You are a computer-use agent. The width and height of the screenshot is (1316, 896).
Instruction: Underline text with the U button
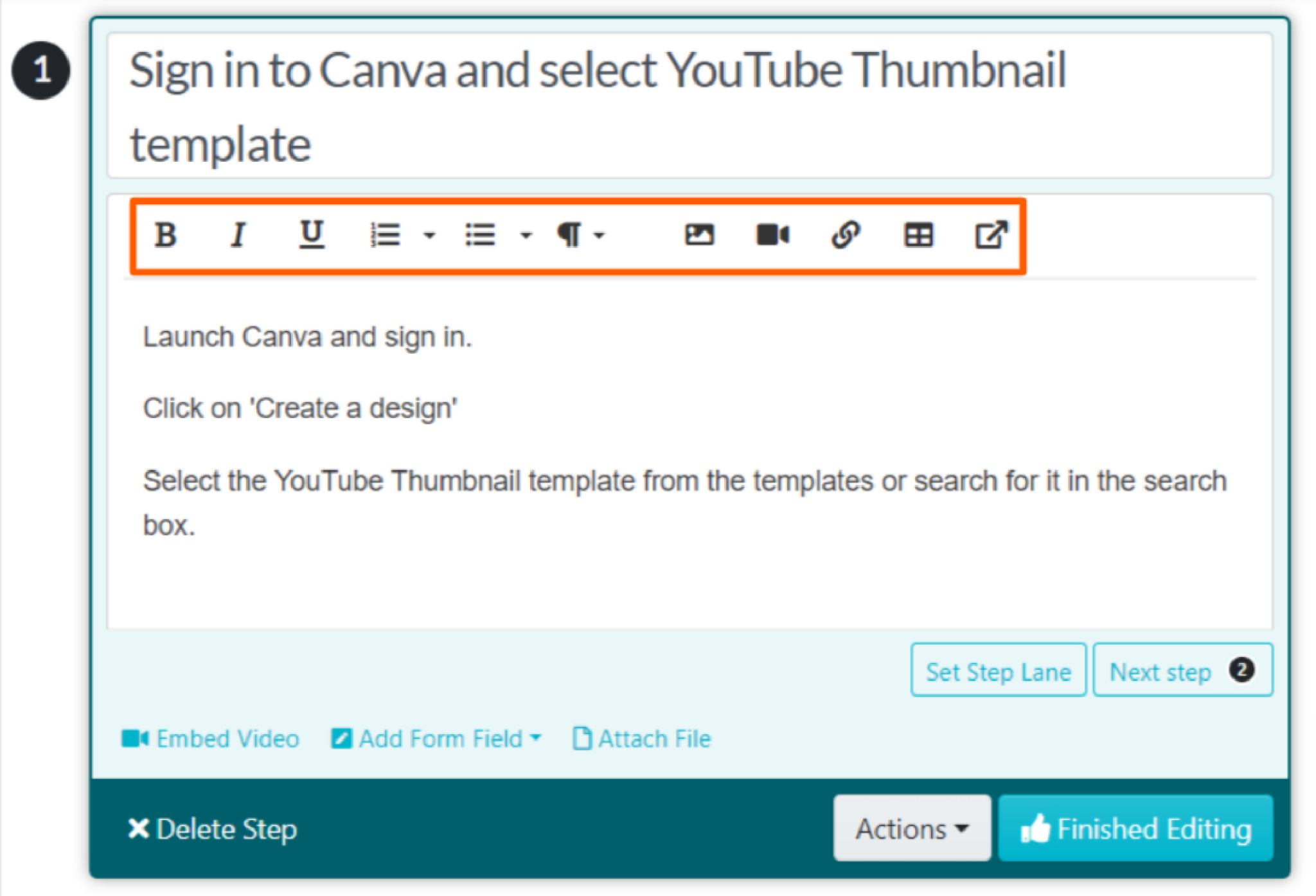[312, 234]
